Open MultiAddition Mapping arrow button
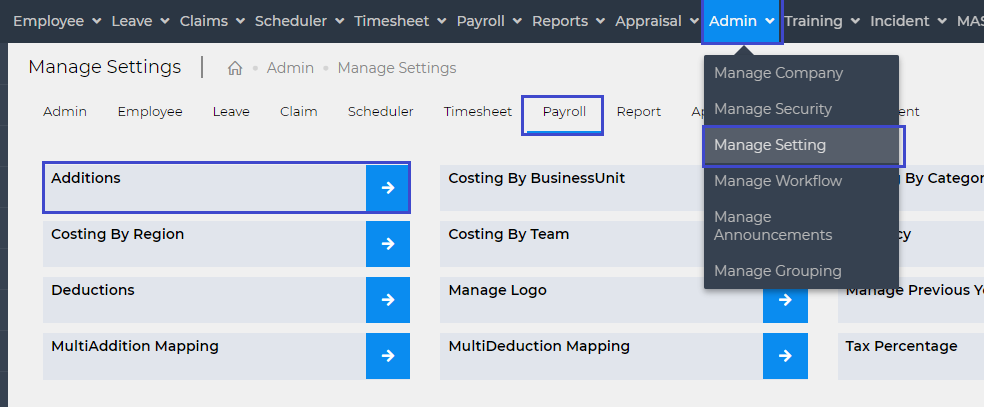This screenshot has width=984, height=407. (388, 356)
